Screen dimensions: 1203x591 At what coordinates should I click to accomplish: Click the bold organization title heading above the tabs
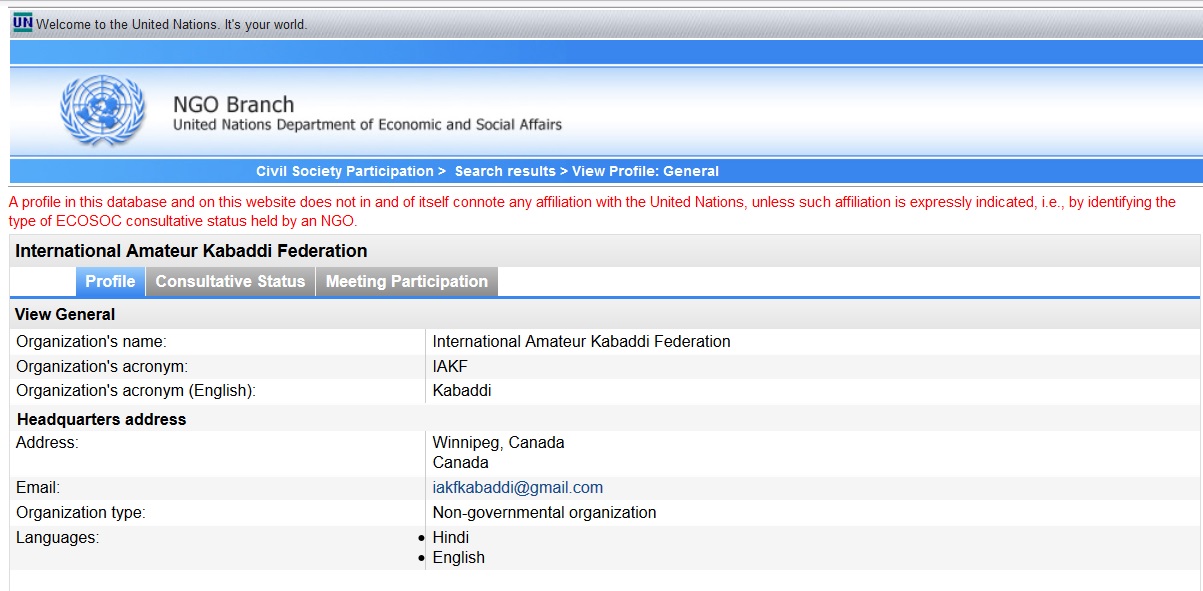191,251
